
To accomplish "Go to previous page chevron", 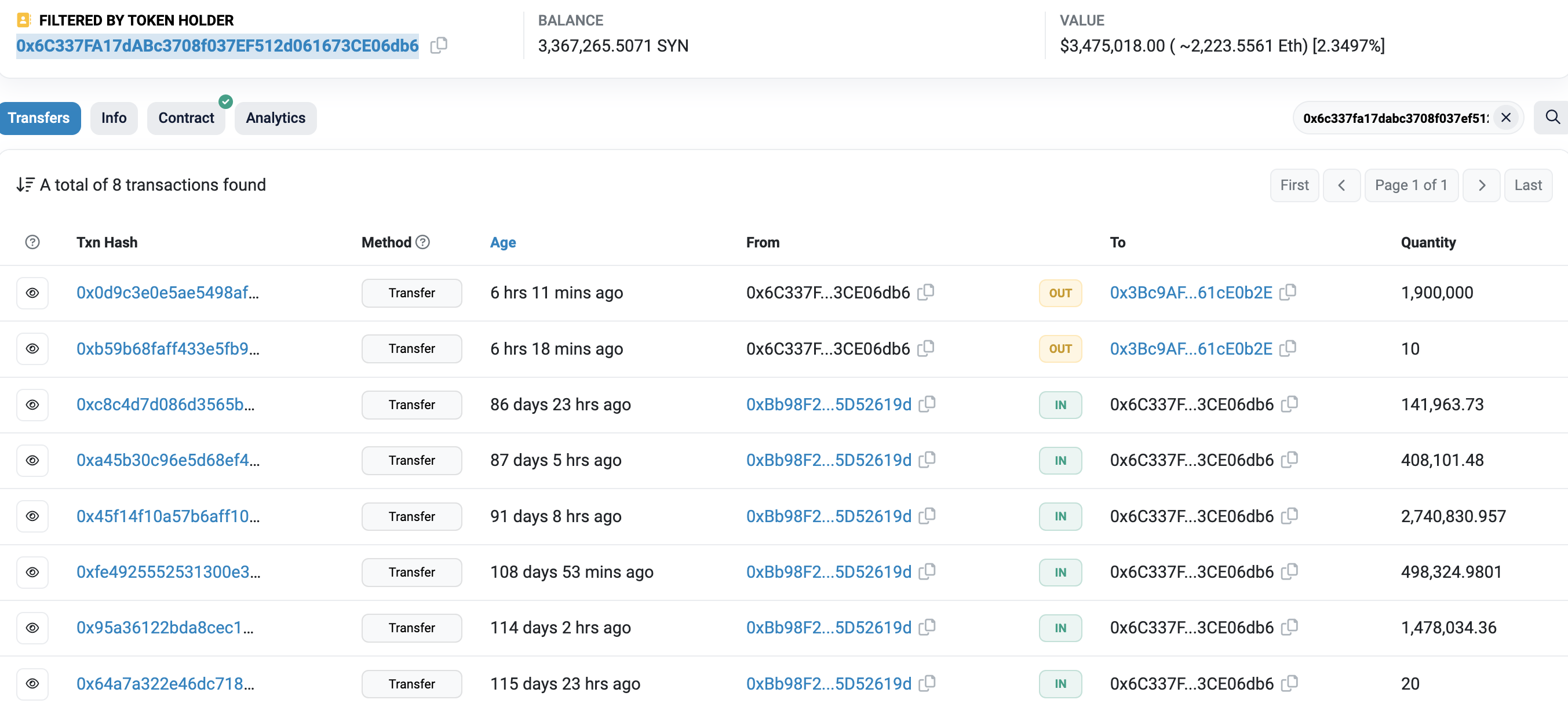I will point(1341,185).
